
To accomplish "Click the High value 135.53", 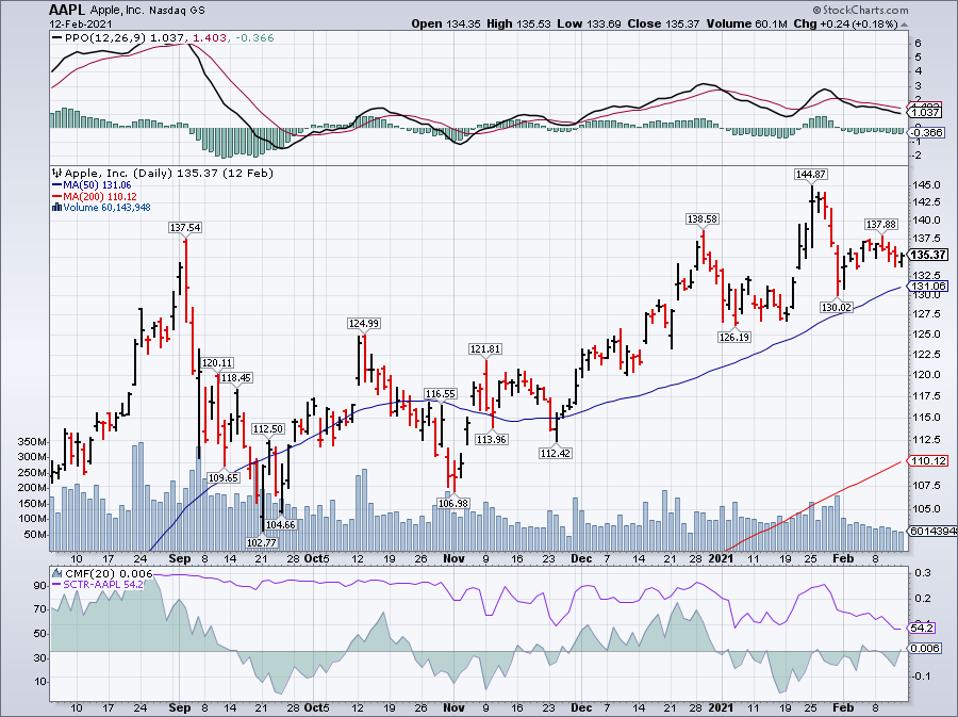I will pyautogui.click(x=533, y=24).
